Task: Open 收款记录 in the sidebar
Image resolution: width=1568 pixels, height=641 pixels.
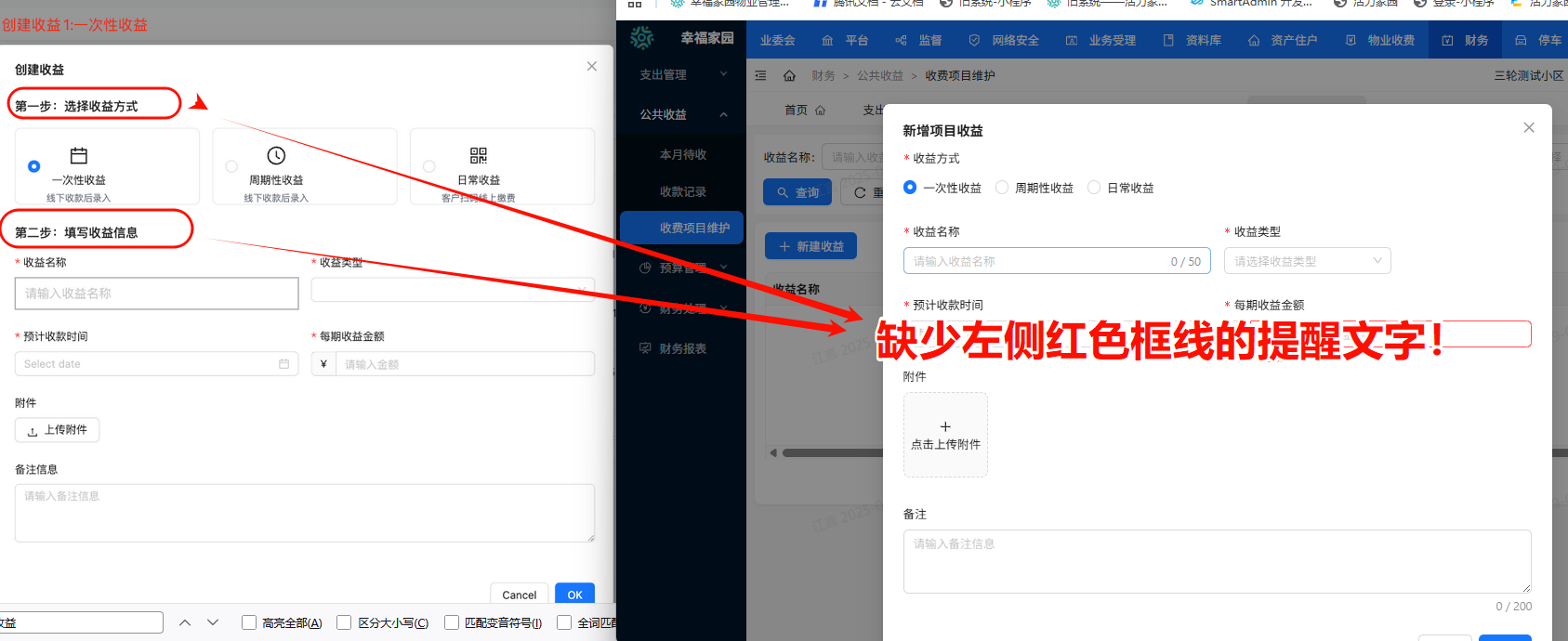Action: point(682,191)
